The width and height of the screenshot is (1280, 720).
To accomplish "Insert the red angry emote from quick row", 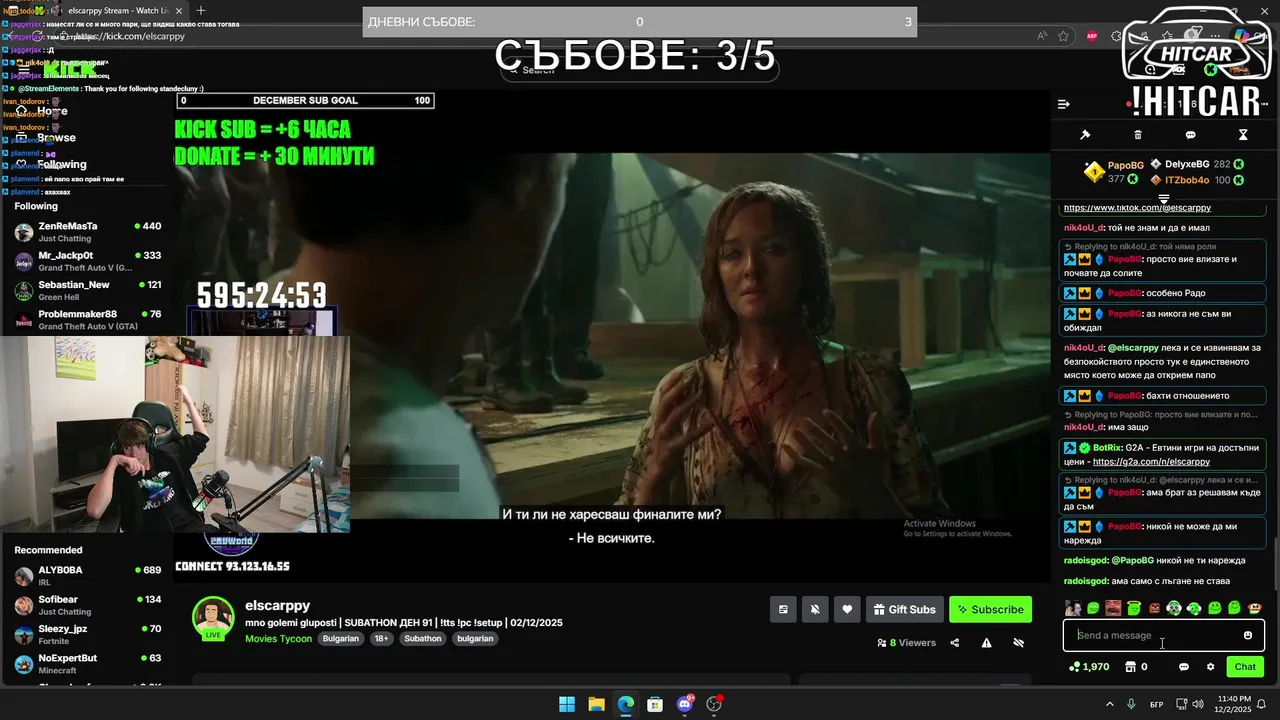I will (1154, 608).
